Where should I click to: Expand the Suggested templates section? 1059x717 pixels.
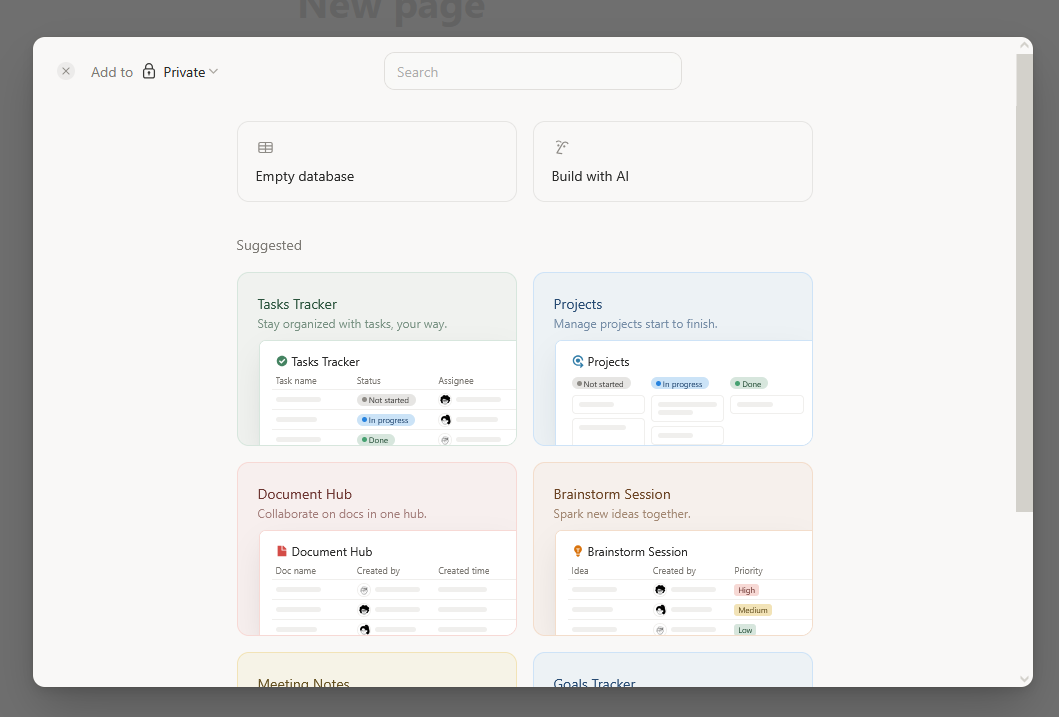[268, 245]
